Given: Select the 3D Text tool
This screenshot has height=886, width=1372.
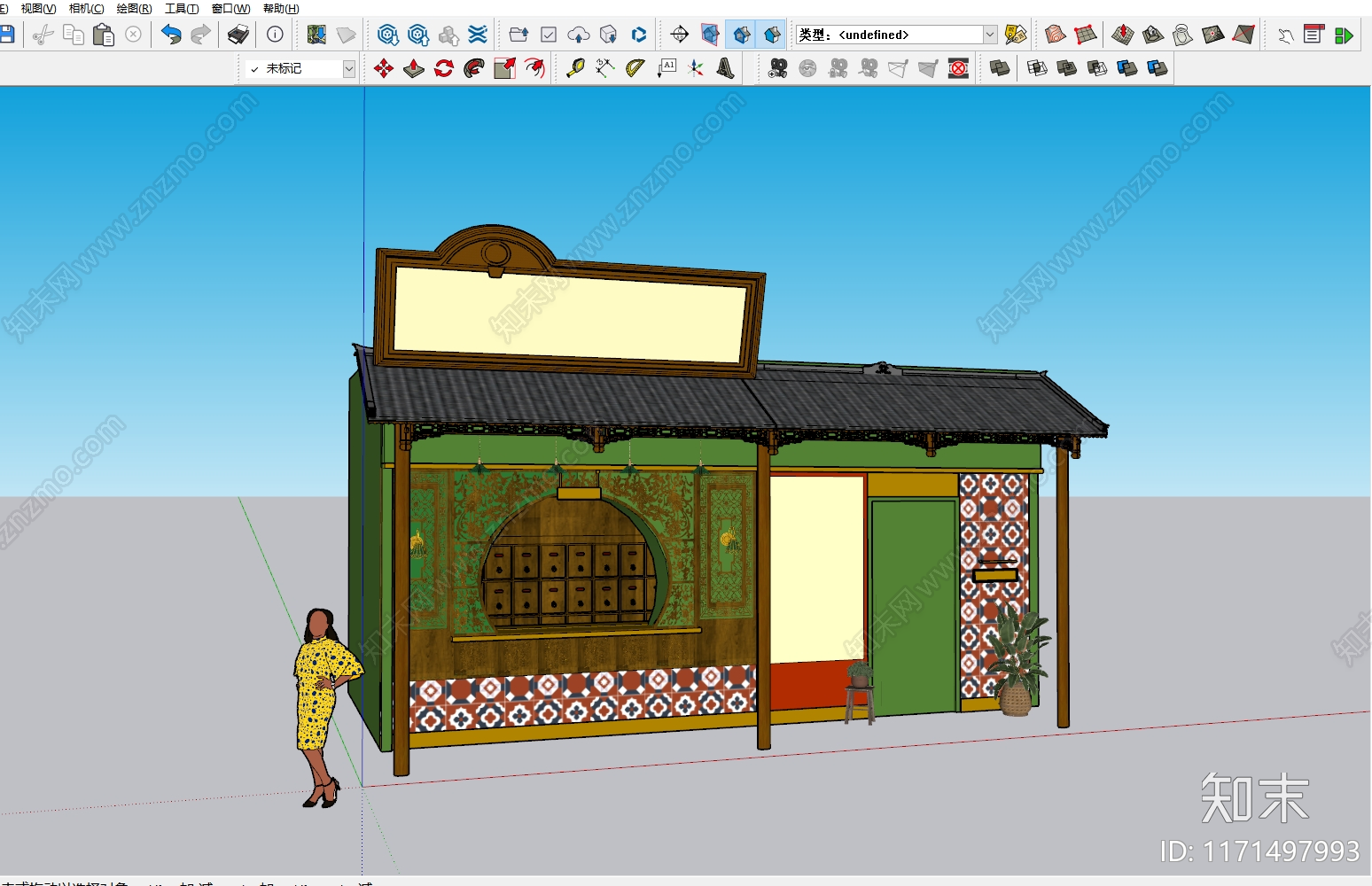Looking at the screenshot, I should tap(726, 68).
